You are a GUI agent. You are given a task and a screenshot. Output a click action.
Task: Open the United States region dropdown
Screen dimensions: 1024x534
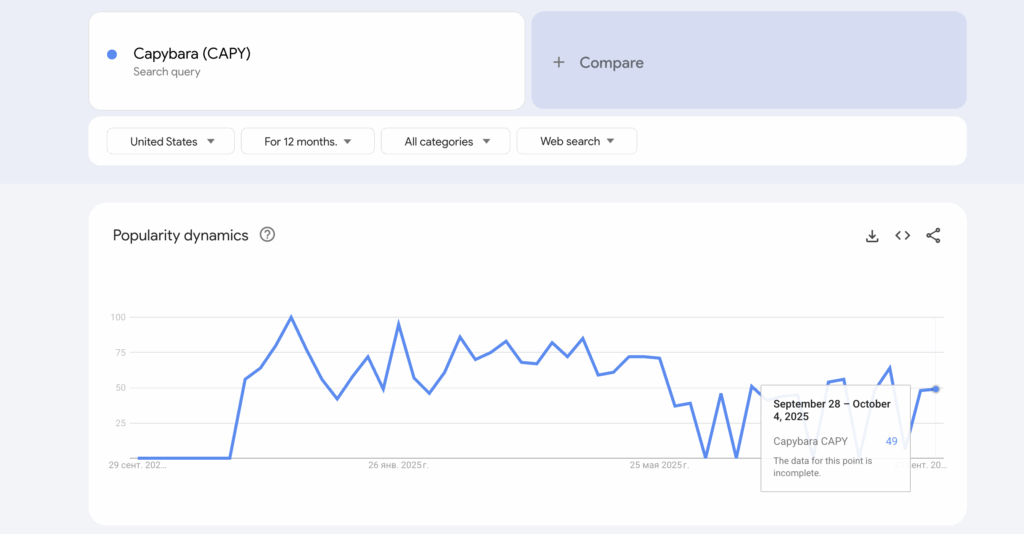click(171, 142)
